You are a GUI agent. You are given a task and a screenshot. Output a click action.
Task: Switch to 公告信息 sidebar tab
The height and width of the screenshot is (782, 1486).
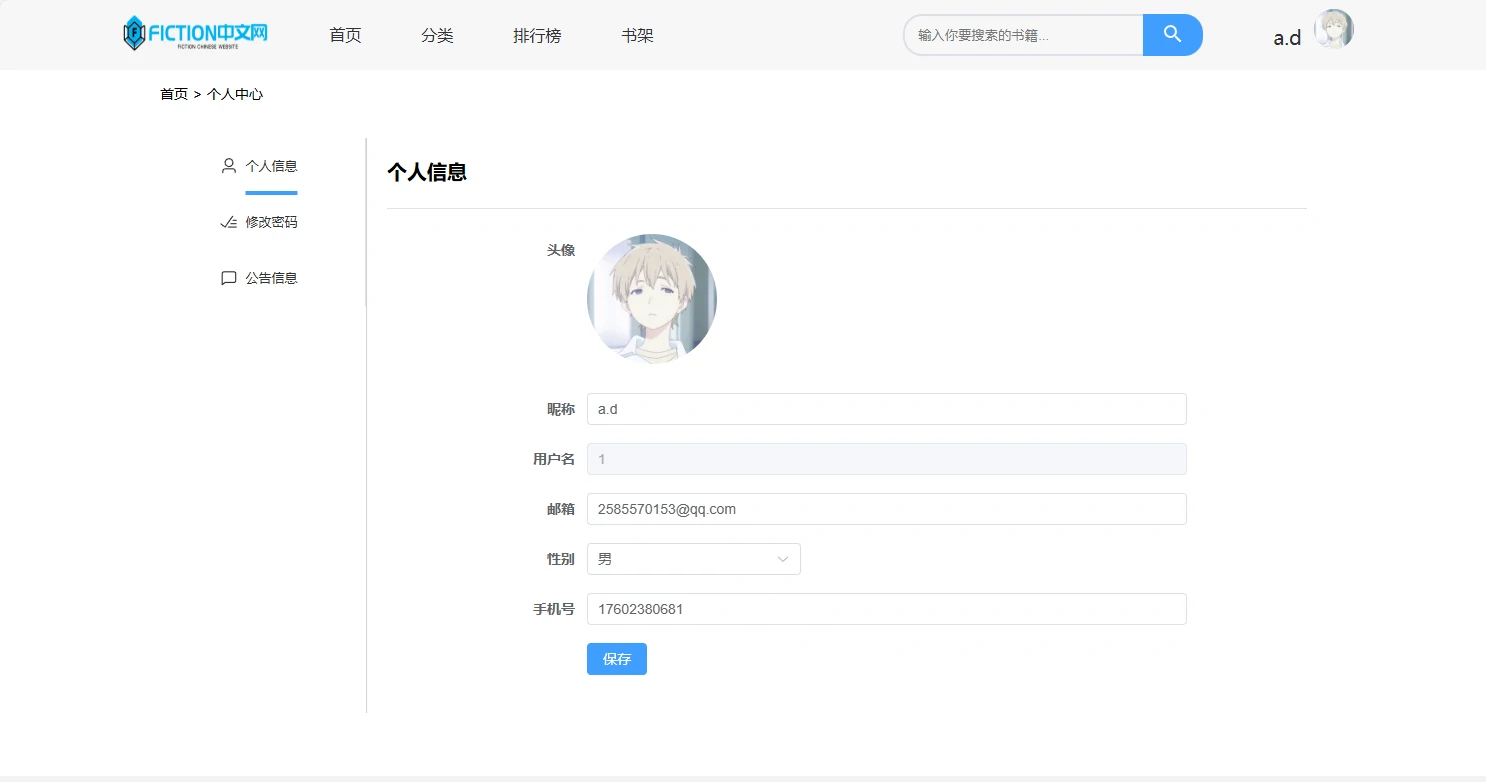pyautogui.click(x=271, y=278)
